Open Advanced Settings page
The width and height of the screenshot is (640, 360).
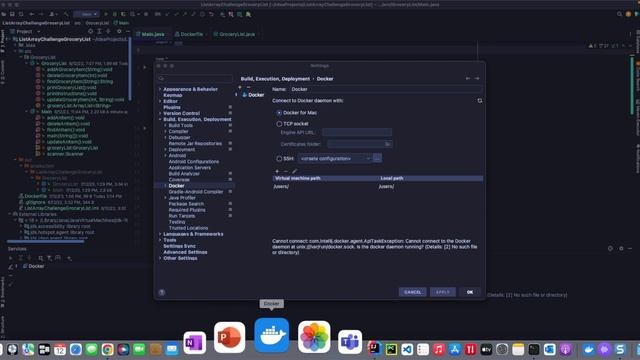pos(185,252)
